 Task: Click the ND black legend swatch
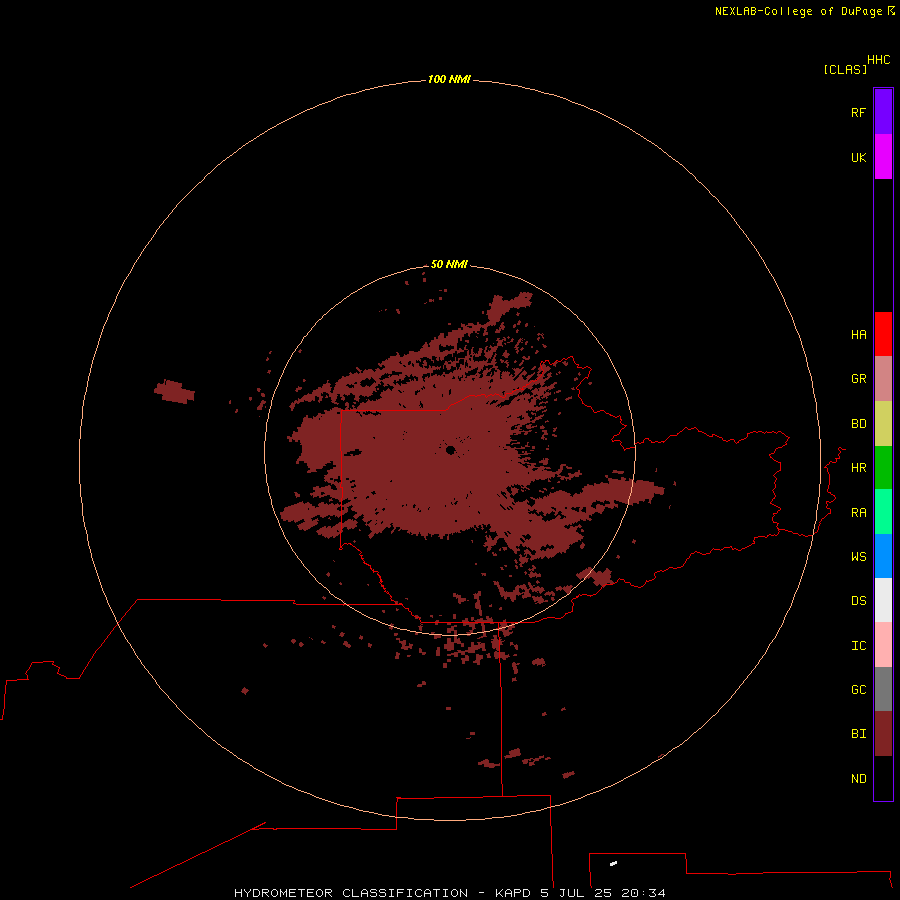[883, 778]
